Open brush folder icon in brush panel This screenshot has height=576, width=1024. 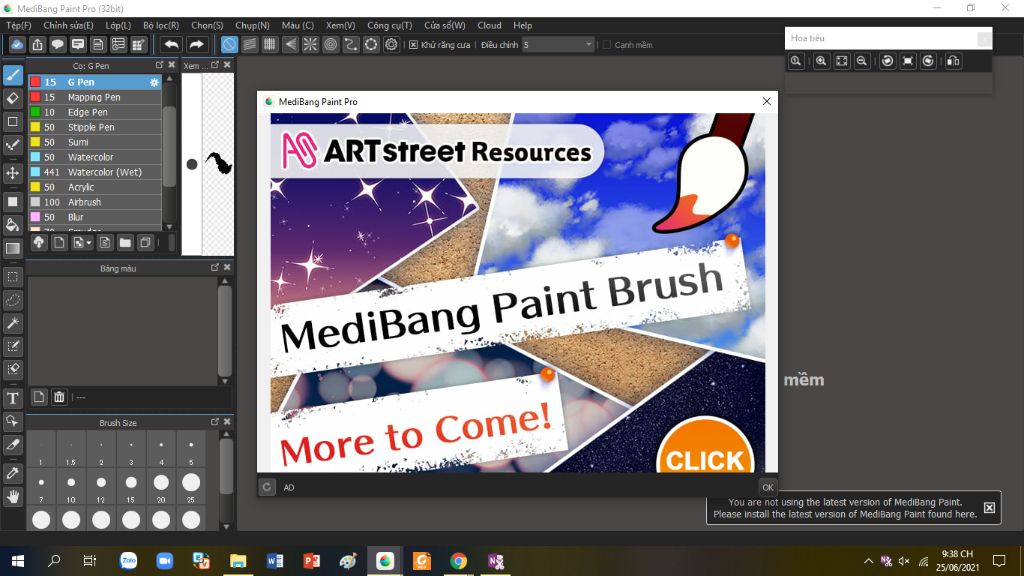(125, 242)
